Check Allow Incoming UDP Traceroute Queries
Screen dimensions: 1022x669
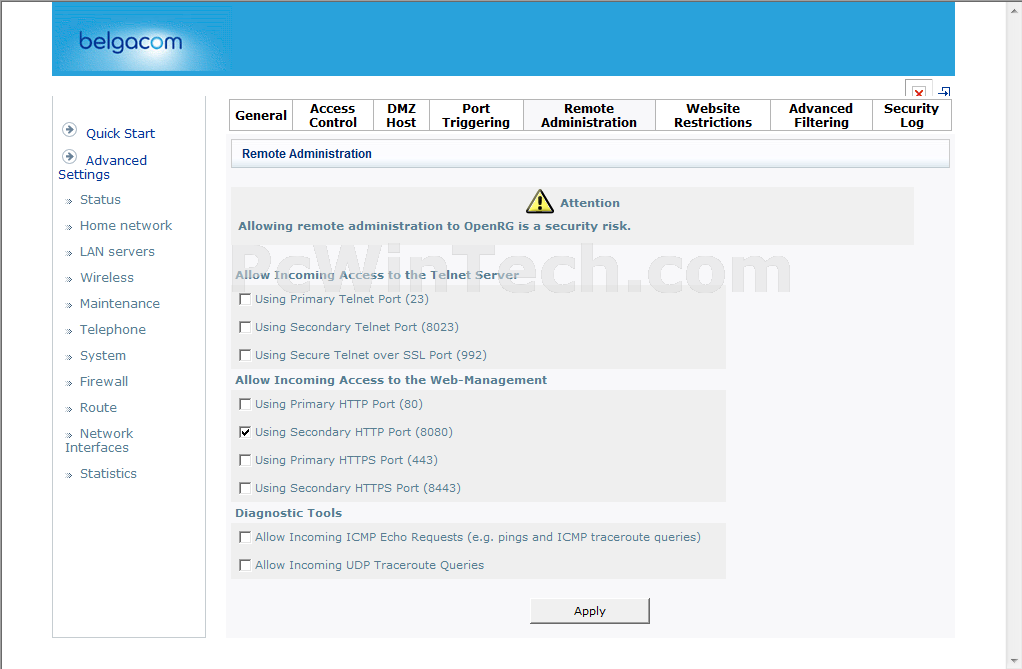[245, 565]
